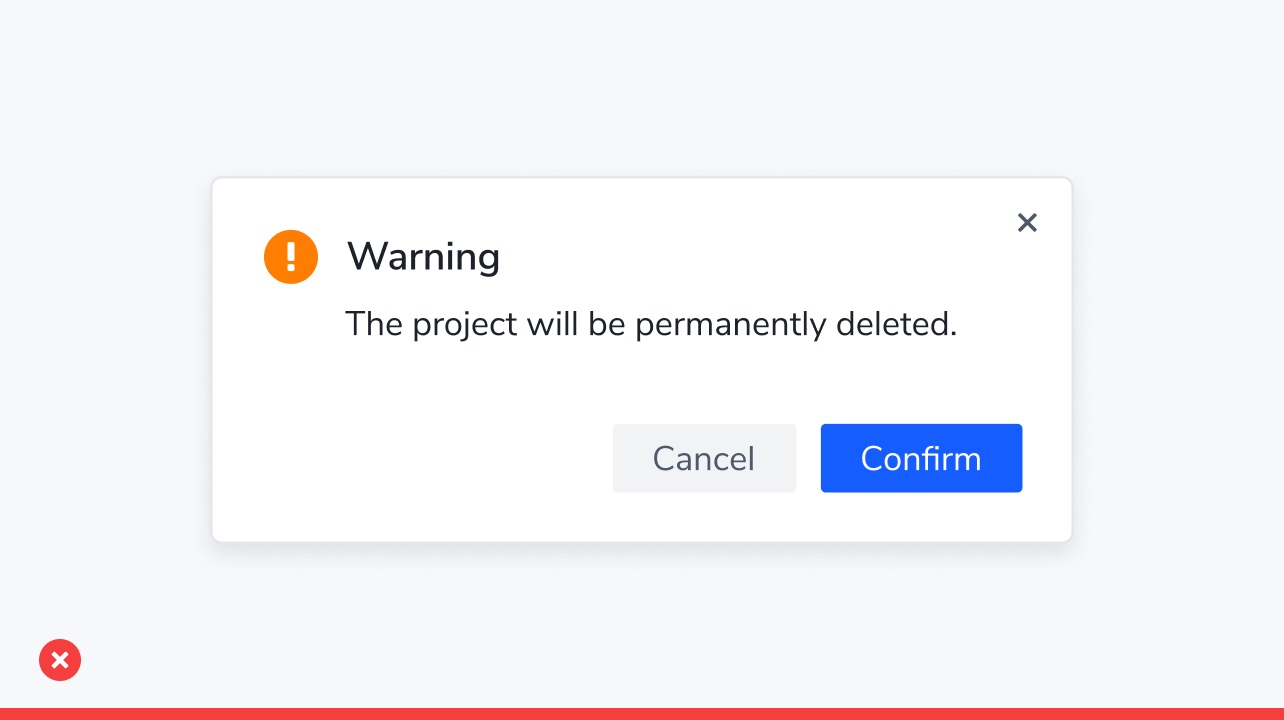Cancel the project deletion
Viewport: 1284px width, 720px height.
click(x=704, y=458)
